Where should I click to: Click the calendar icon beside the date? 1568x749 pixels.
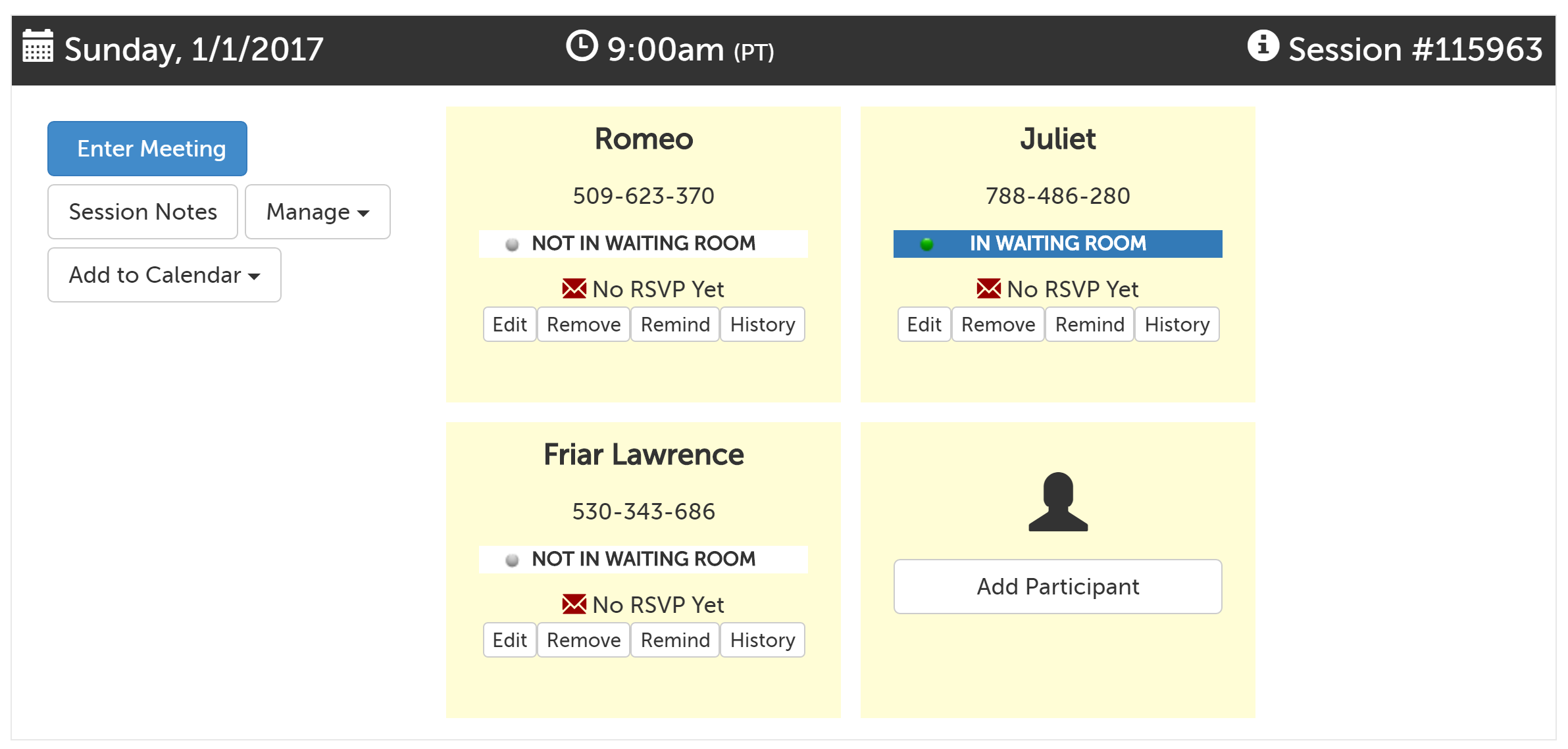[38, 47]
